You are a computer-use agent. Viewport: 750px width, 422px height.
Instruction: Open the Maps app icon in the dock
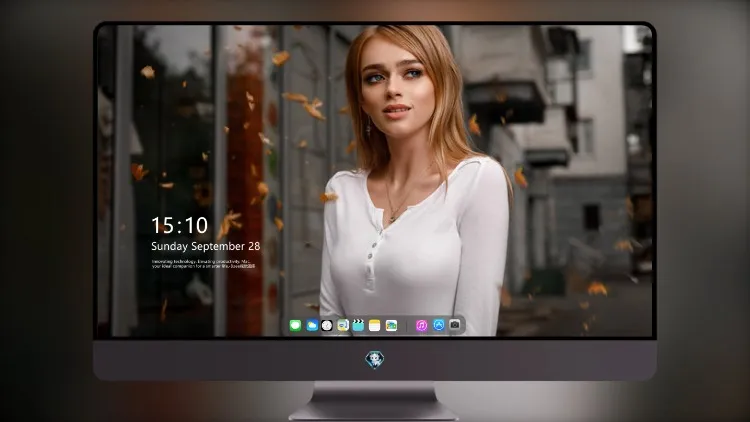coord(343,325)
